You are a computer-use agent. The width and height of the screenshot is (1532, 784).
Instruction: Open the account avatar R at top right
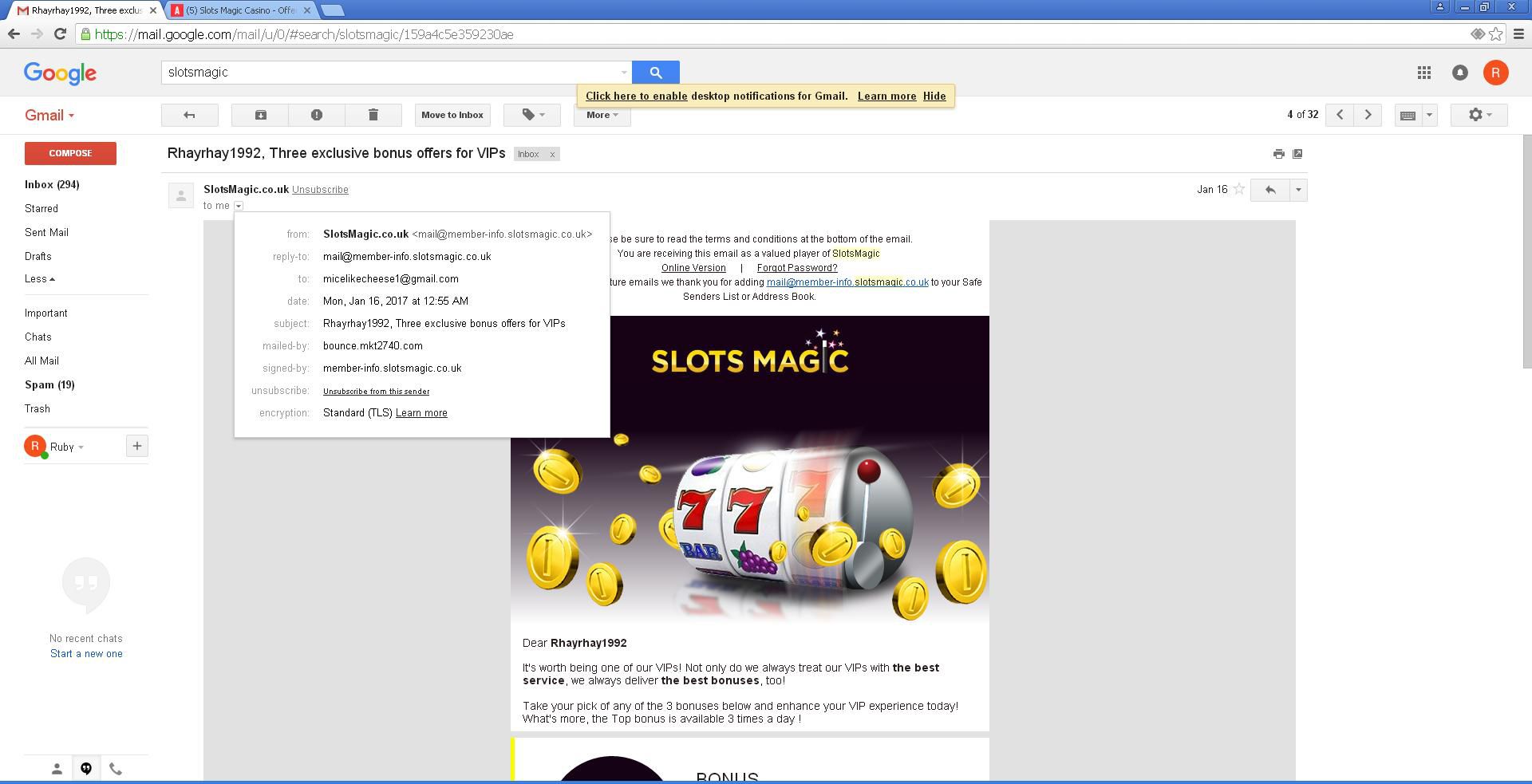click(x=1495, y=73)
